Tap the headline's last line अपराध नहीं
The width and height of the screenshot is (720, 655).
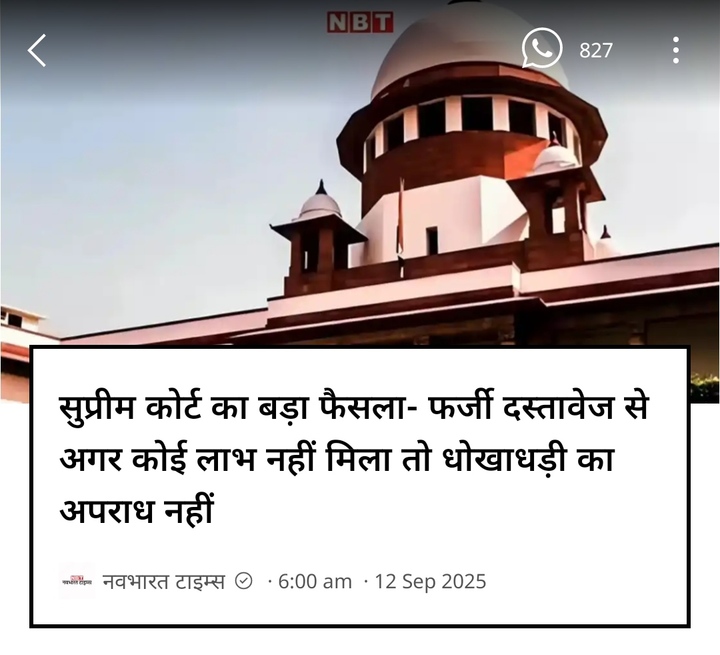click(137, 509)
